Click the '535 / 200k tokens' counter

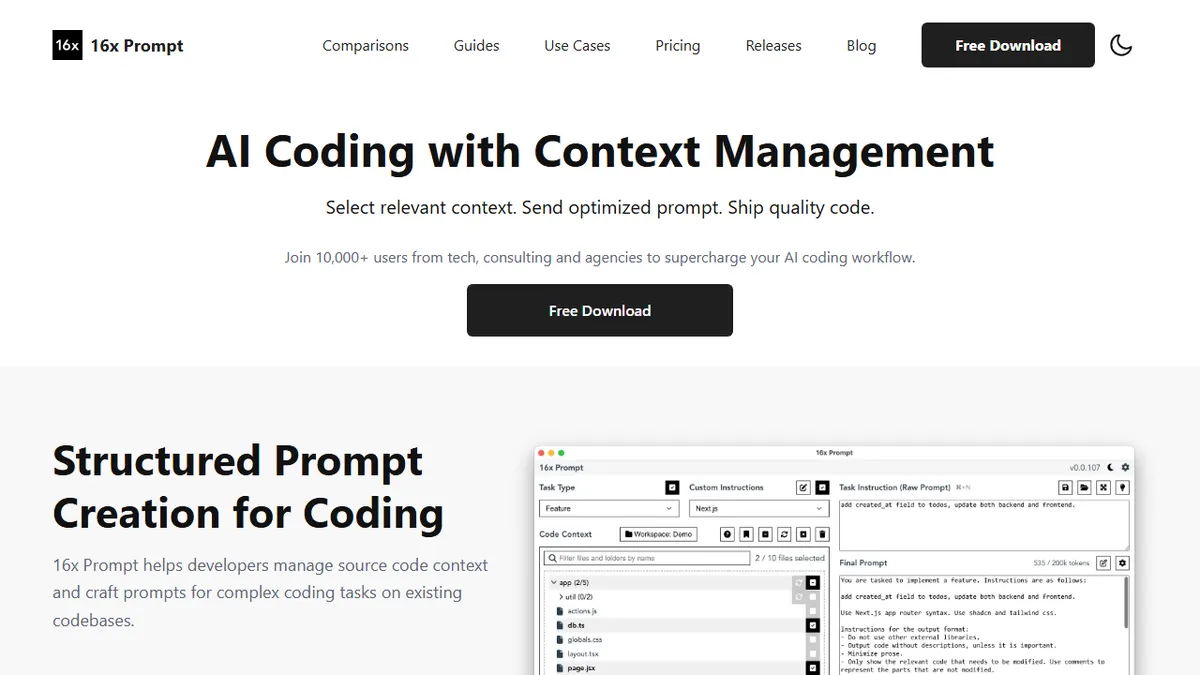(1061, 563)
